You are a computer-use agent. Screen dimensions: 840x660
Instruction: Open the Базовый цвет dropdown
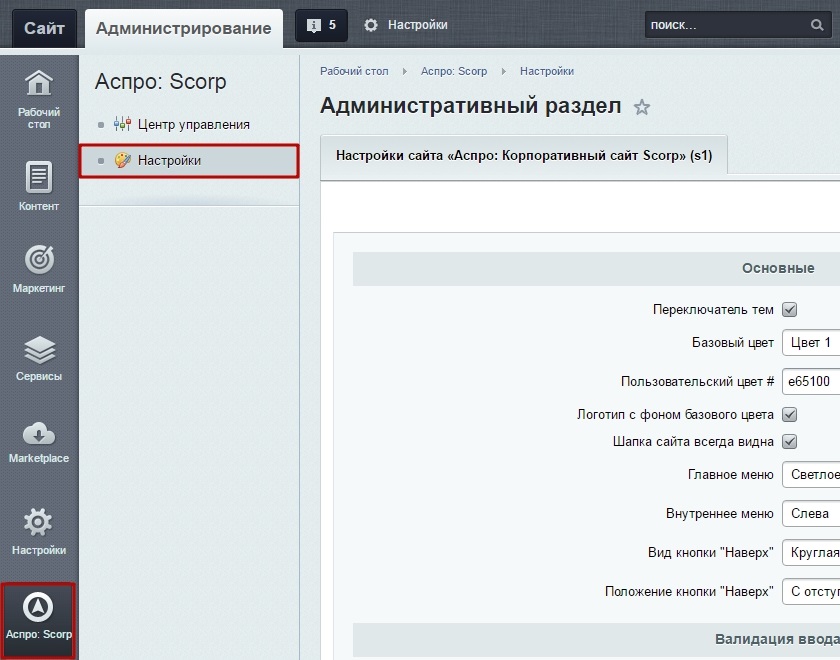click(810, 342)
